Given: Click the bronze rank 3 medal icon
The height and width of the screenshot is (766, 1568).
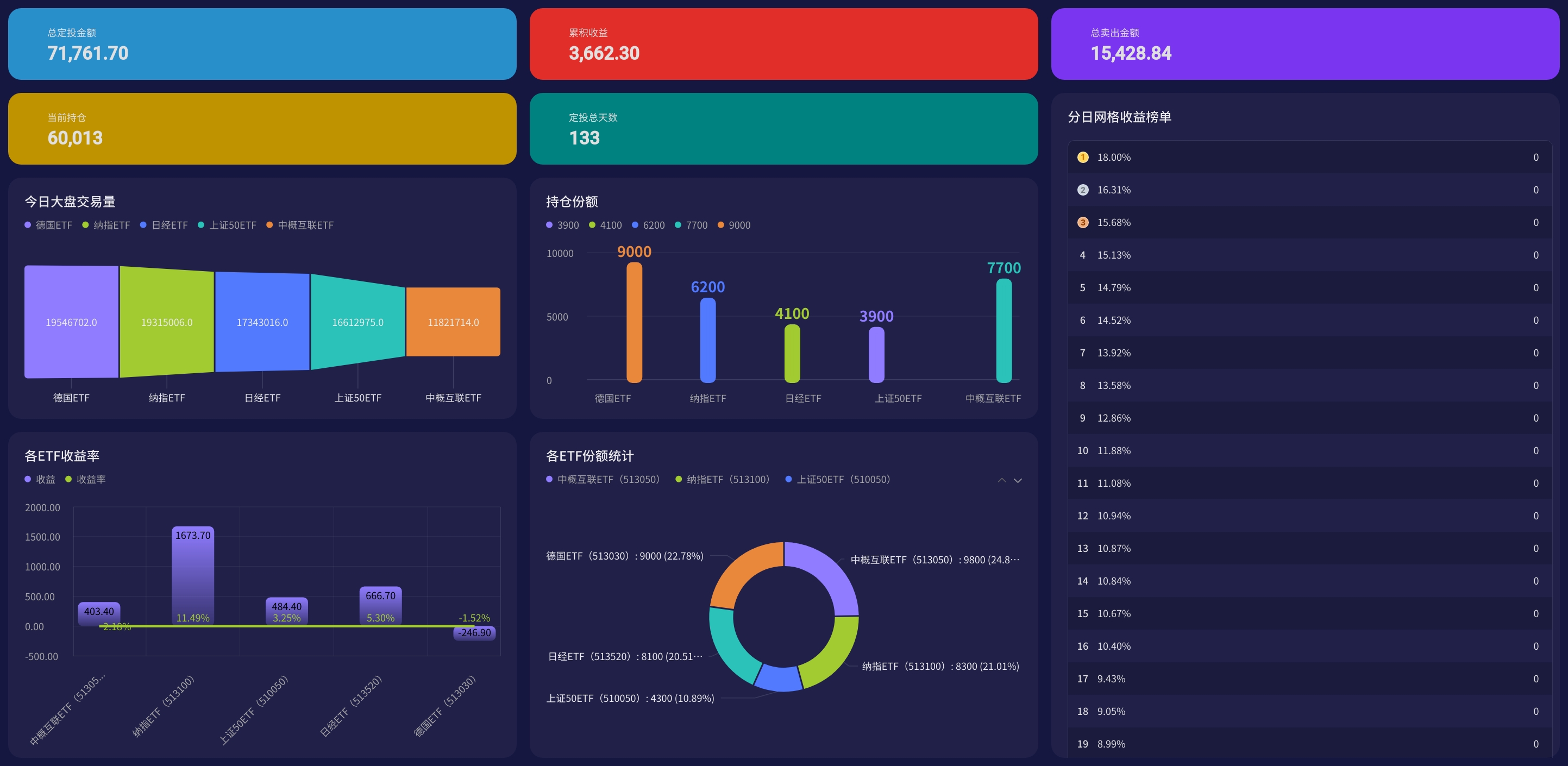Looking at the screenshot, I should 1083,223.
